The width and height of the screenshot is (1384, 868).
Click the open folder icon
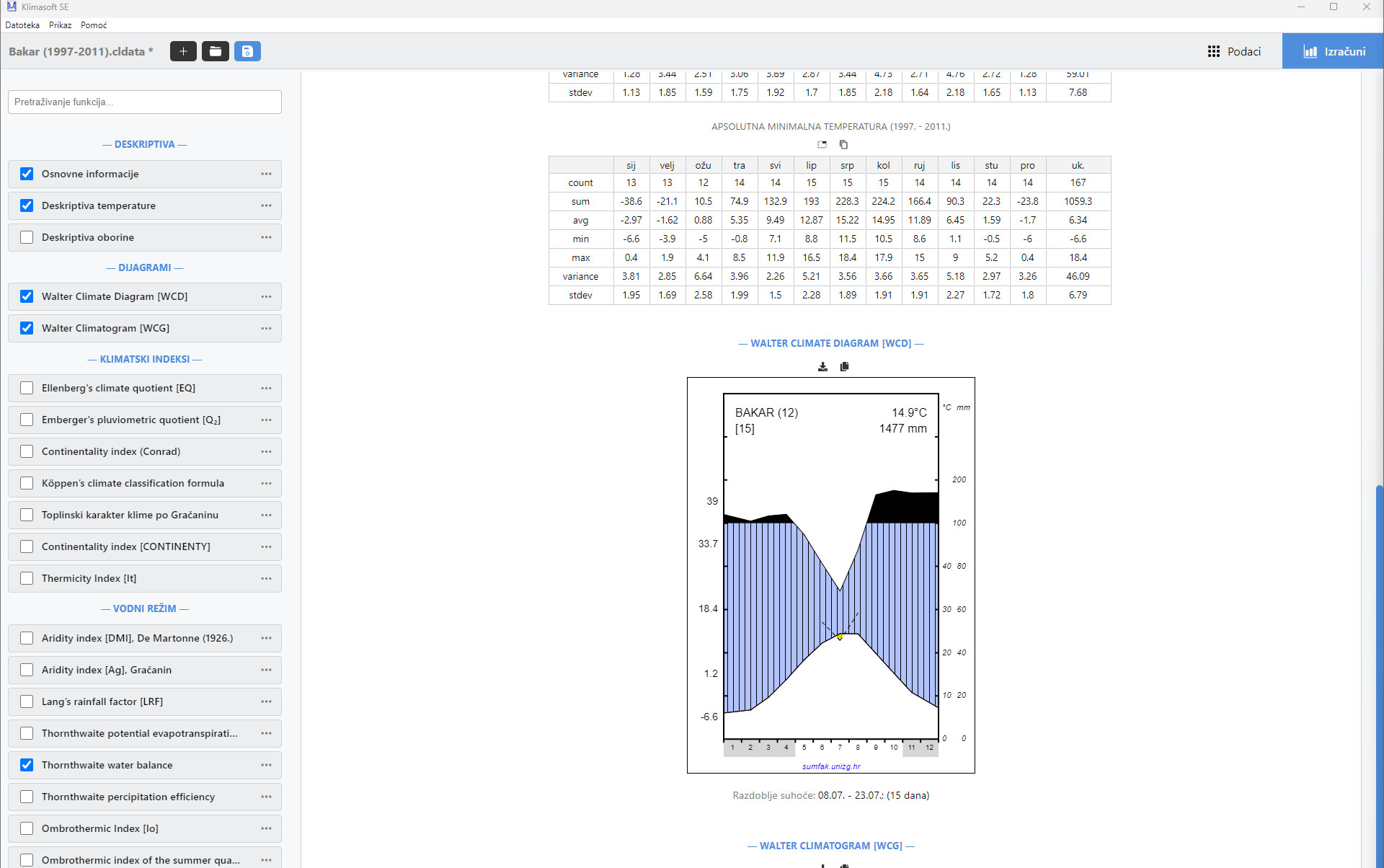[x=215, y=51]
